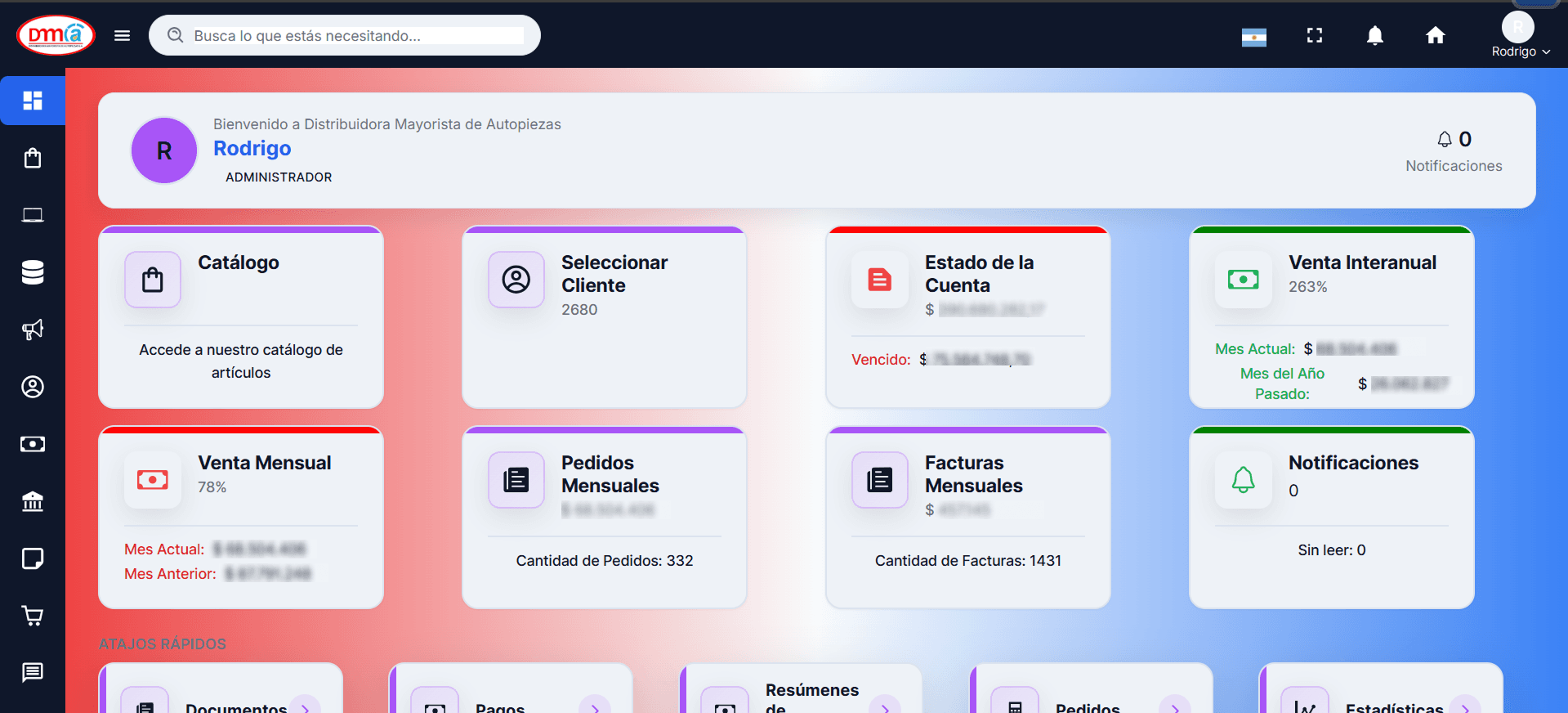Click the welcome card Notificaciones counter

coord(1454,151)
